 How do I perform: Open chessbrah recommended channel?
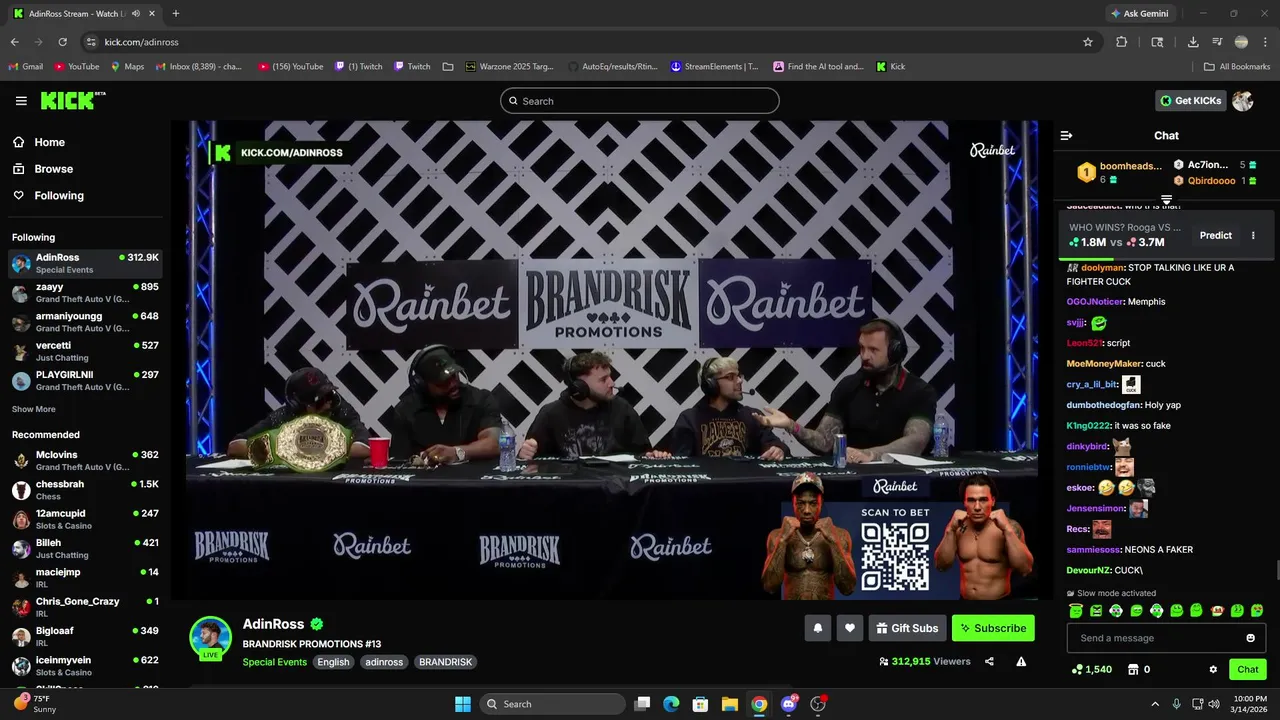(85, 490)
